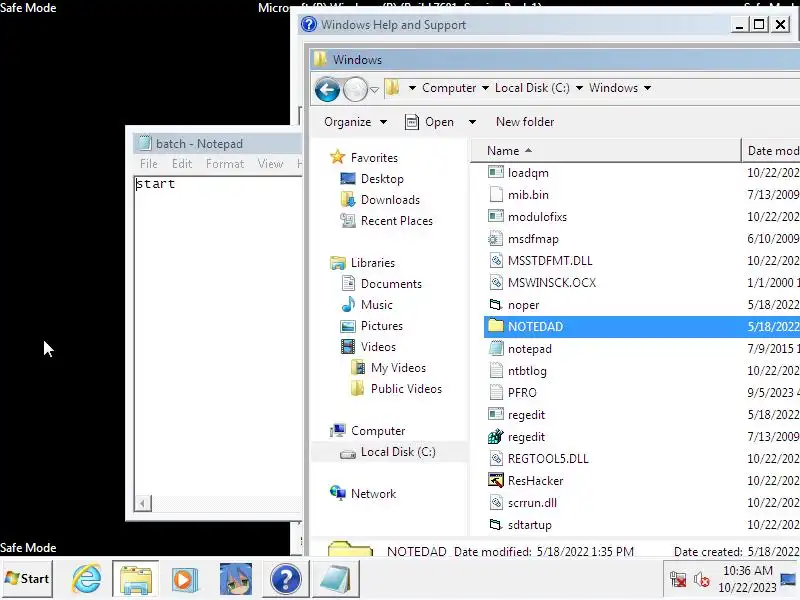The image size is (800, 600).
Task: Open the View menu in Notepad
Action: [x=270, y=164]
